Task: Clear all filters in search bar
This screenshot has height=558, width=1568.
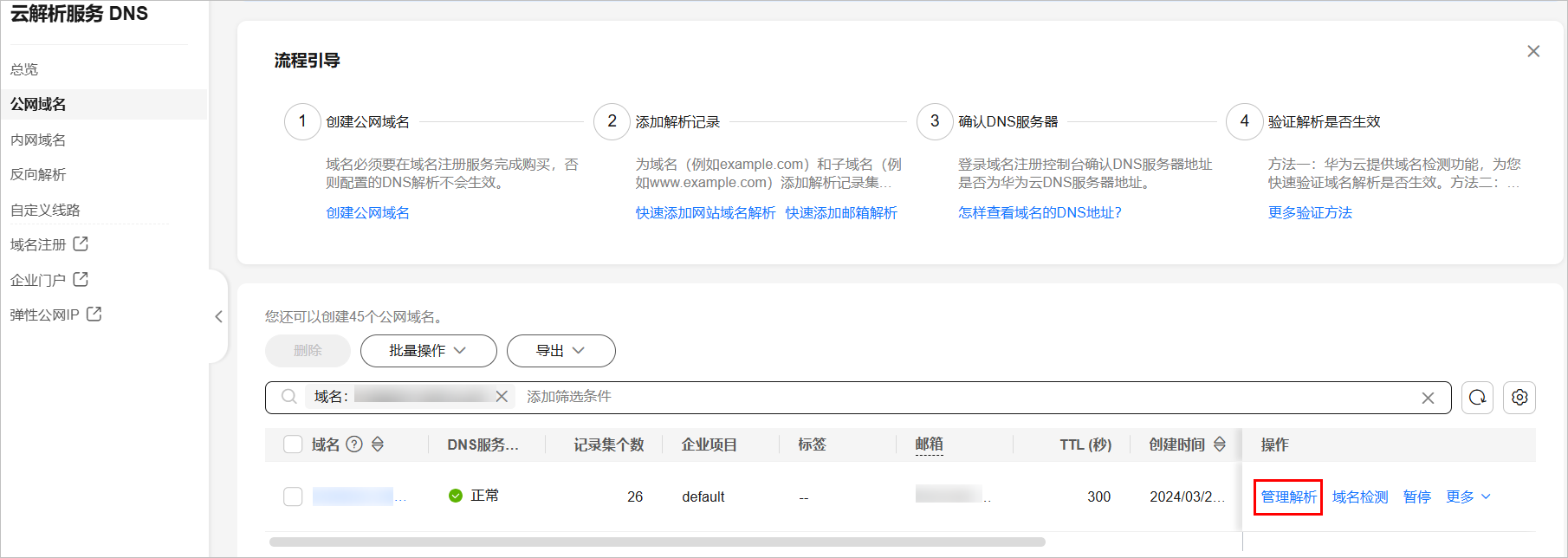Action: pos(1428,398)
